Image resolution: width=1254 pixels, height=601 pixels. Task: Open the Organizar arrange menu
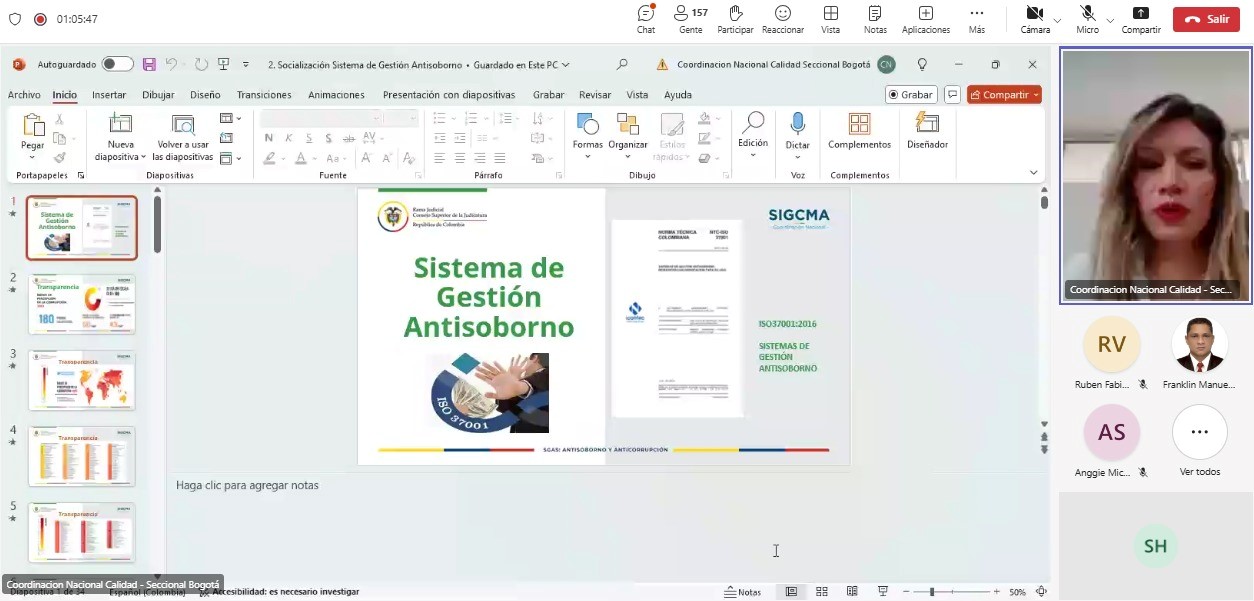(628, 134)
